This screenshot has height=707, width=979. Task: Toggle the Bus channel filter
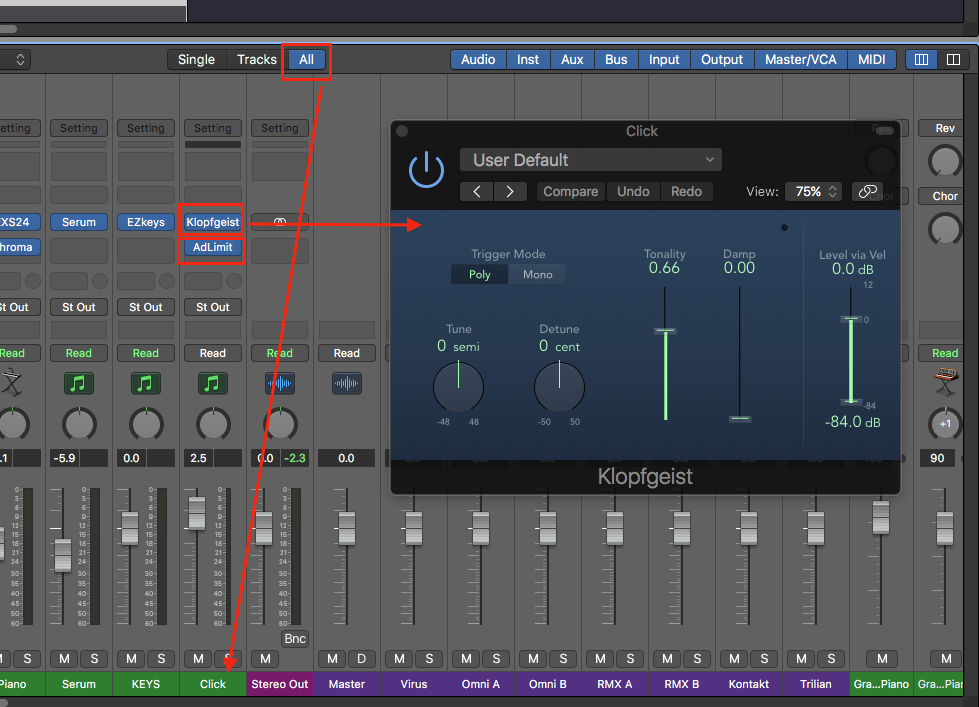click(x=616, y=59)
